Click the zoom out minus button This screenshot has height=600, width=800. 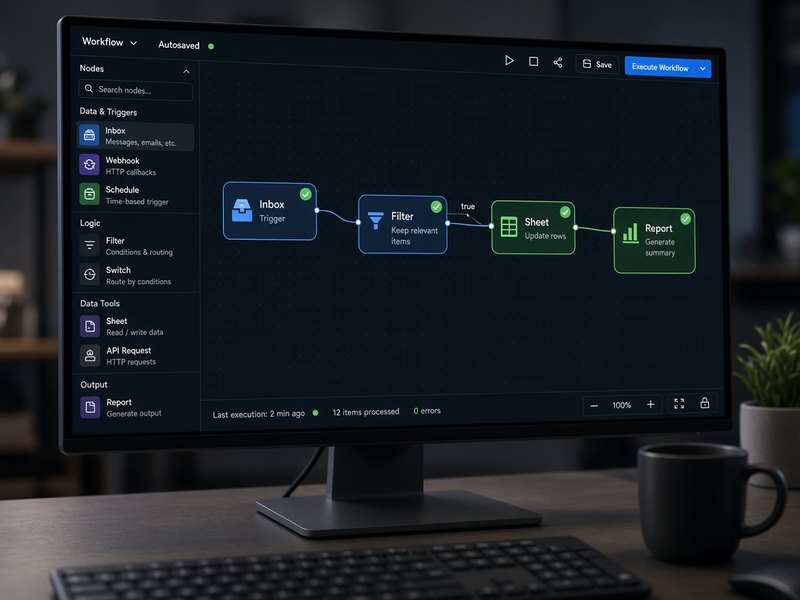tap(594, 406)
